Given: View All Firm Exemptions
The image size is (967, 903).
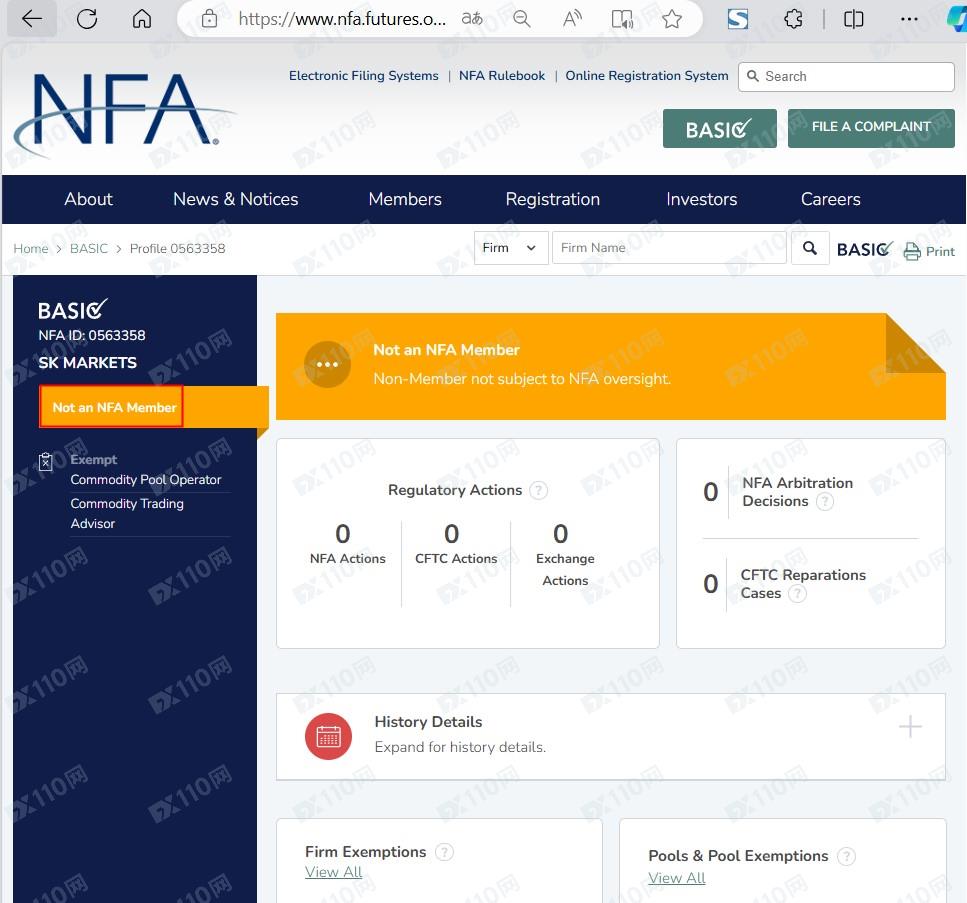Looking at the screenshot, I should 334,872.
